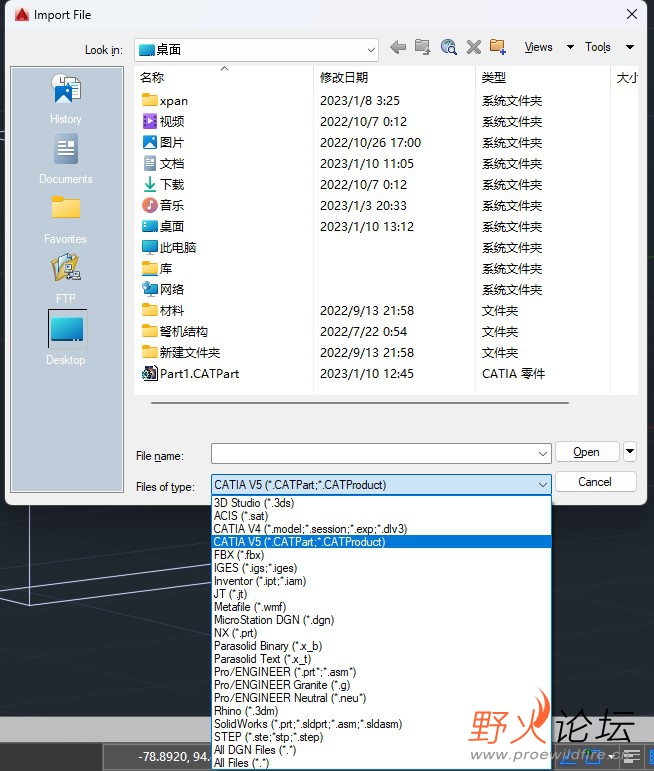Choose ACIS (*.sat) file type
The image size is (654, 771).
[381, 516]
